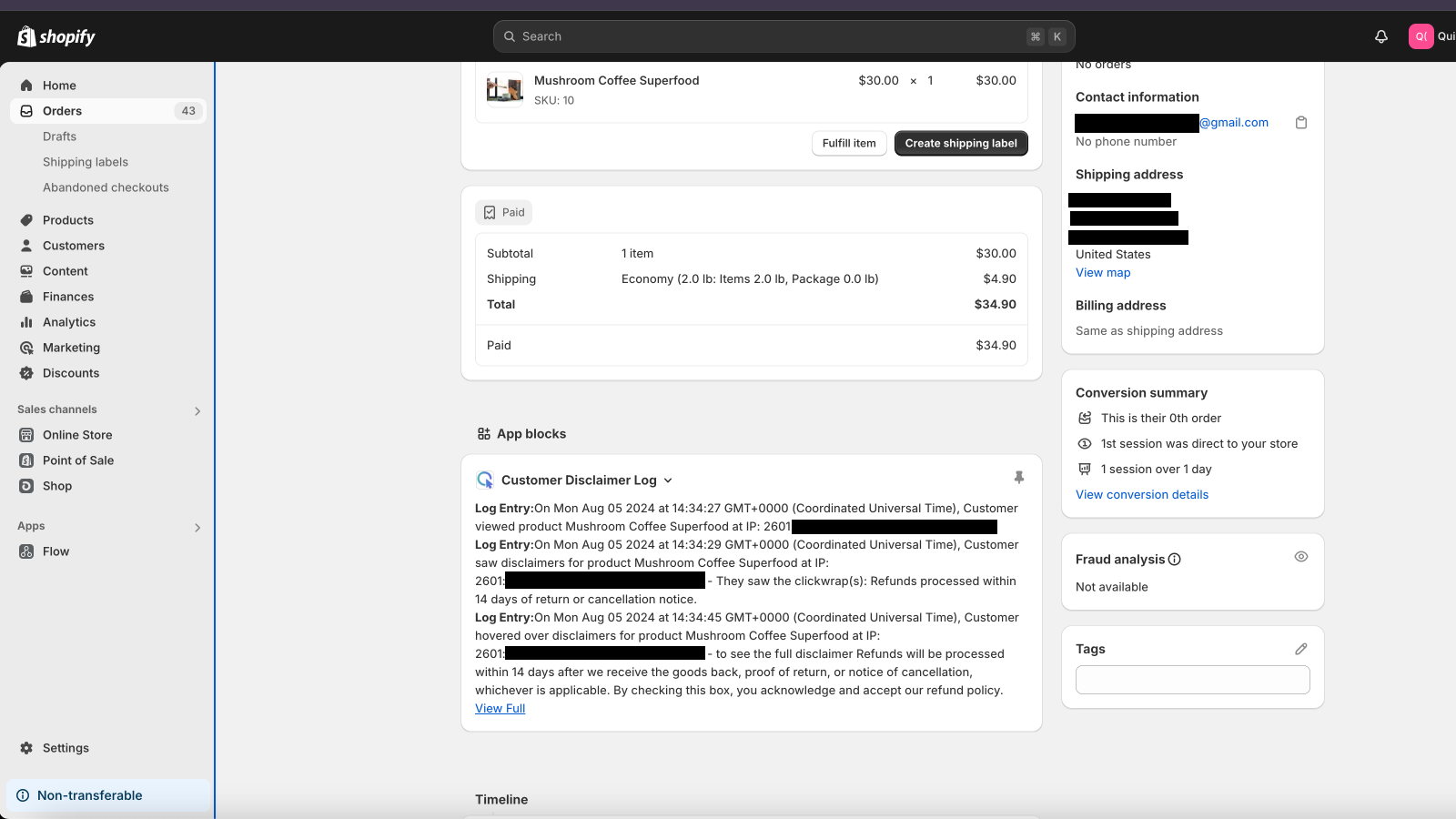Click the Marketing target icon
This screenshot has height=819, width=1456.
tap(26, 348)
